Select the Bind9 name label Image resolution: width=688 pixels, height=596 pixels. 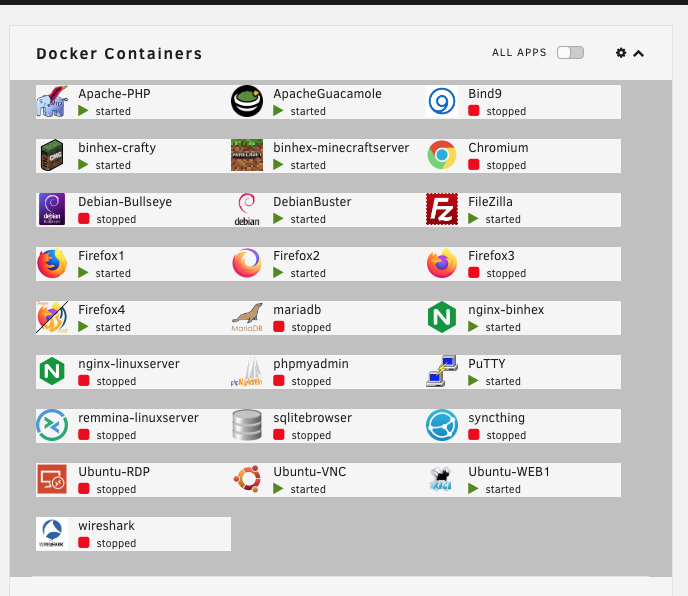[485, 94]
